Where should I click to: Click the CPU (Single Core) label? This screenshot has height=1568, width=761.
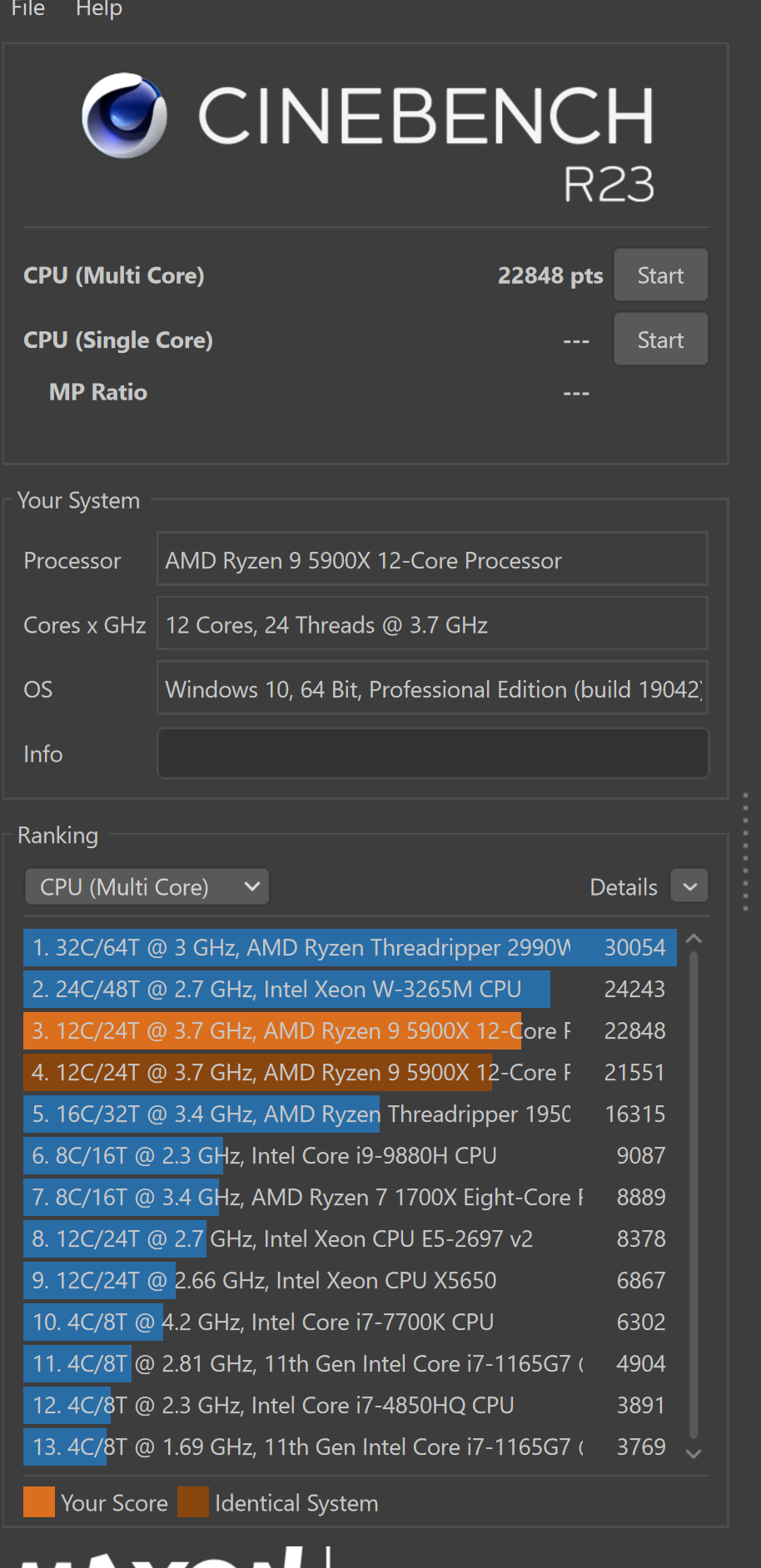[x=118, y=340]
